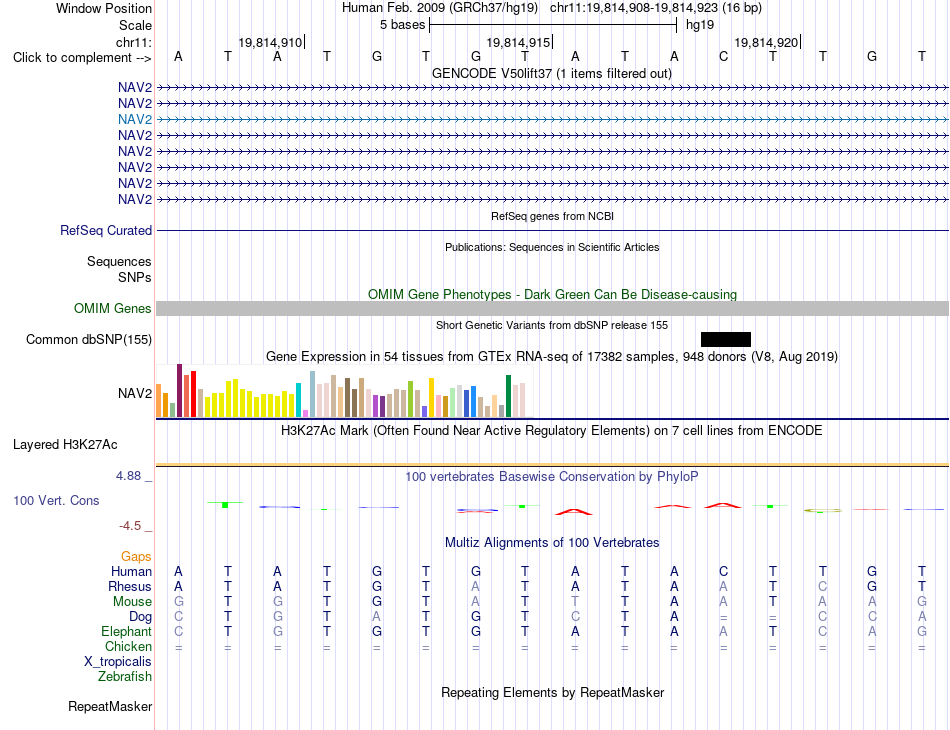The image size is (950, 730).
Task: Click '100 vertebrates Basewise Conservation by PhyloP' title
Action: [552, 477]
